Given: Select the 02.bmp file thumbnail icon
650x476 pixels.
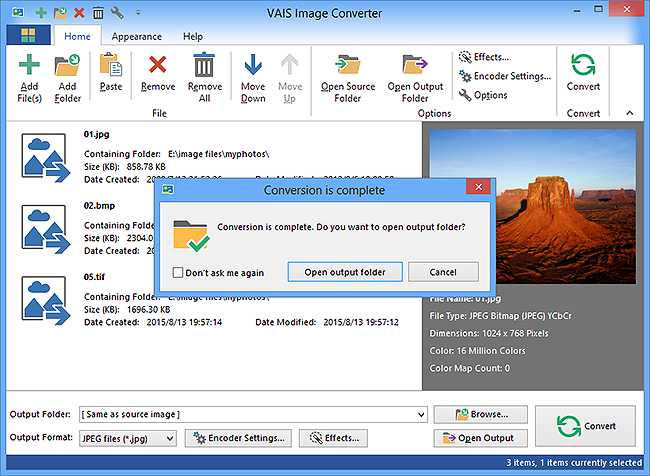Looking at the screenshot, I should coord(46,229).
